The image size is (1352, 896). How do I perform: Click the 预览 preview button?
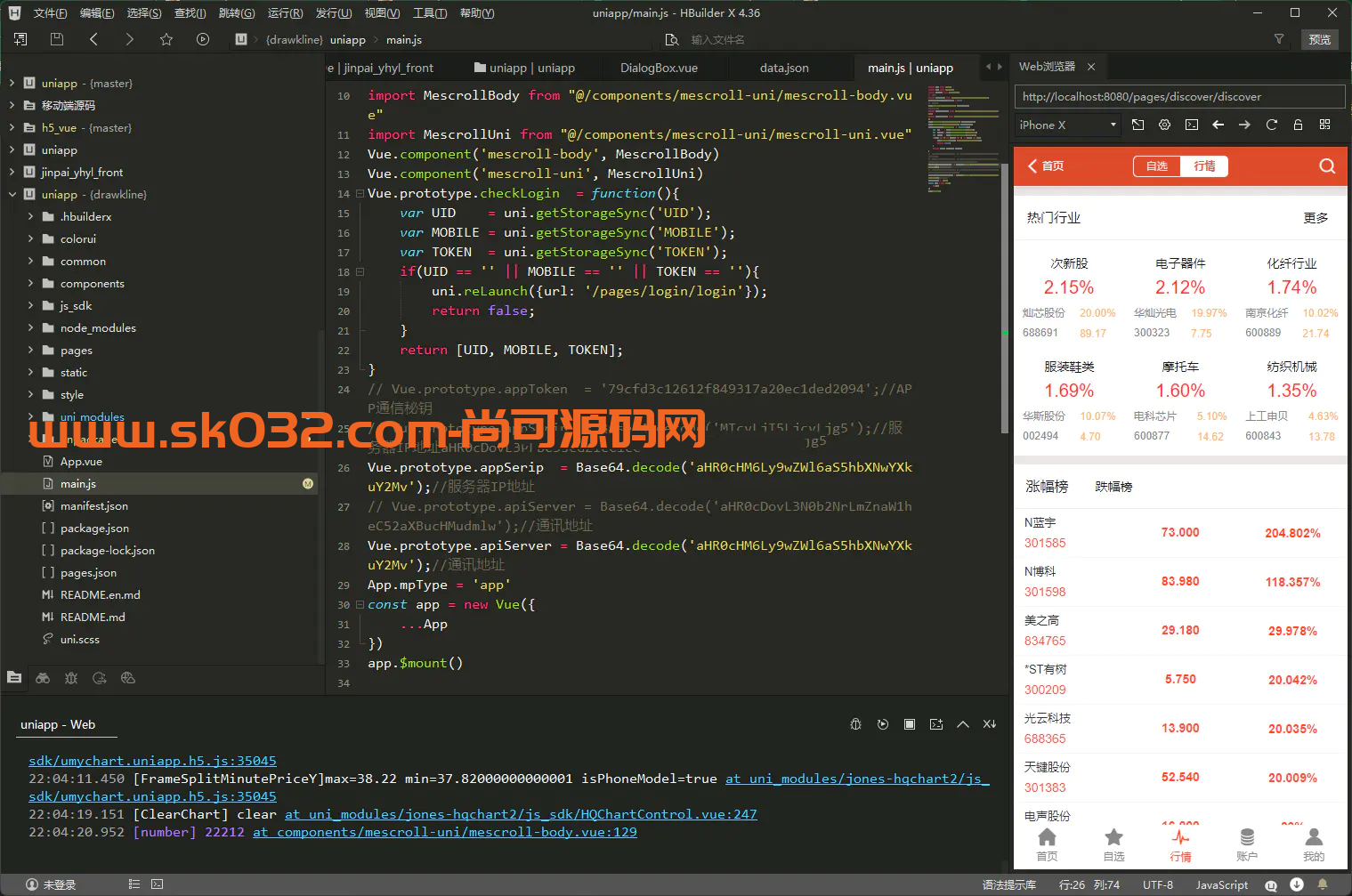tap(1320, 39)
